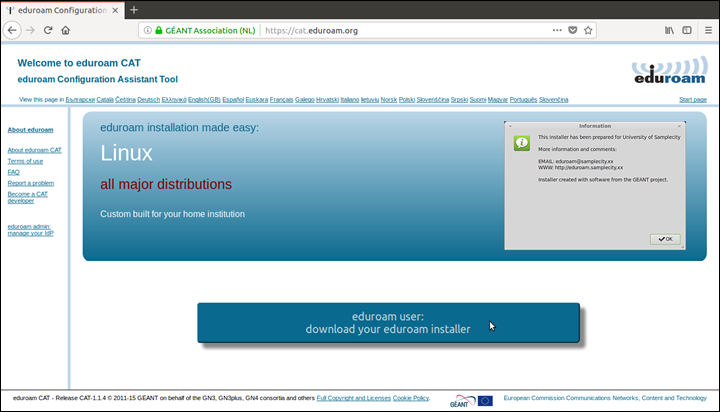Close the eduroam Configuration tab
Viewport: 720px width, 412px height.
coord(115,10)
